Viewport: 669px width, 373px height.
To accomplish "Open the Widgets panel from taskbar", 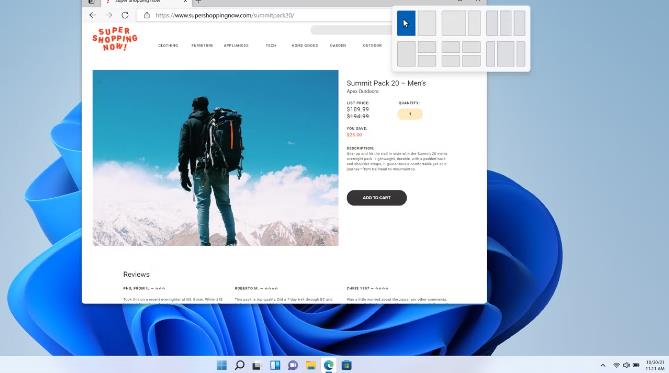I will pos(275,365).
